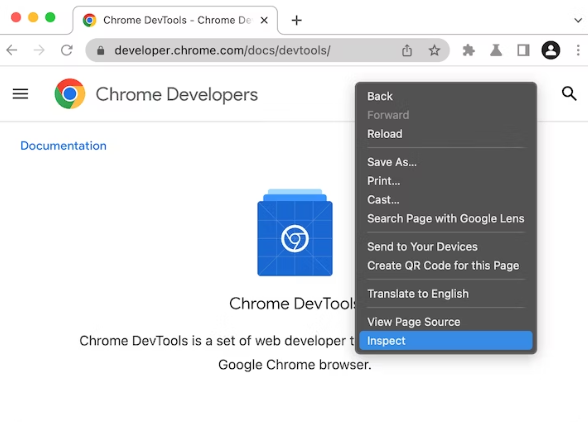Reload the page using toolbar icon
Screen dimensions: 588x422
(x=67, y=50)
